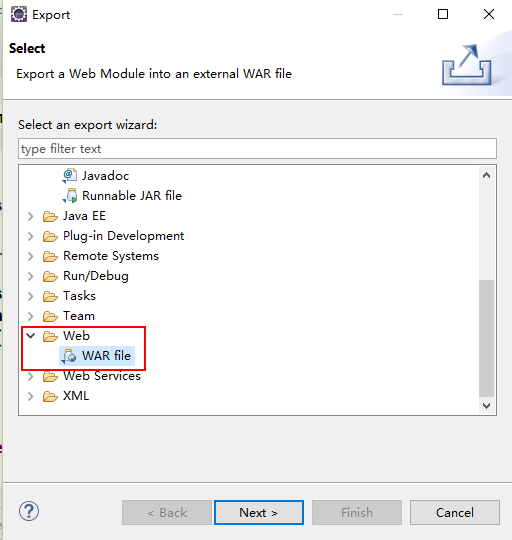The height and width of the screenshot is (540, 512).
Task: Click the Eclipse icon in title bar
Action: [19, 14]
